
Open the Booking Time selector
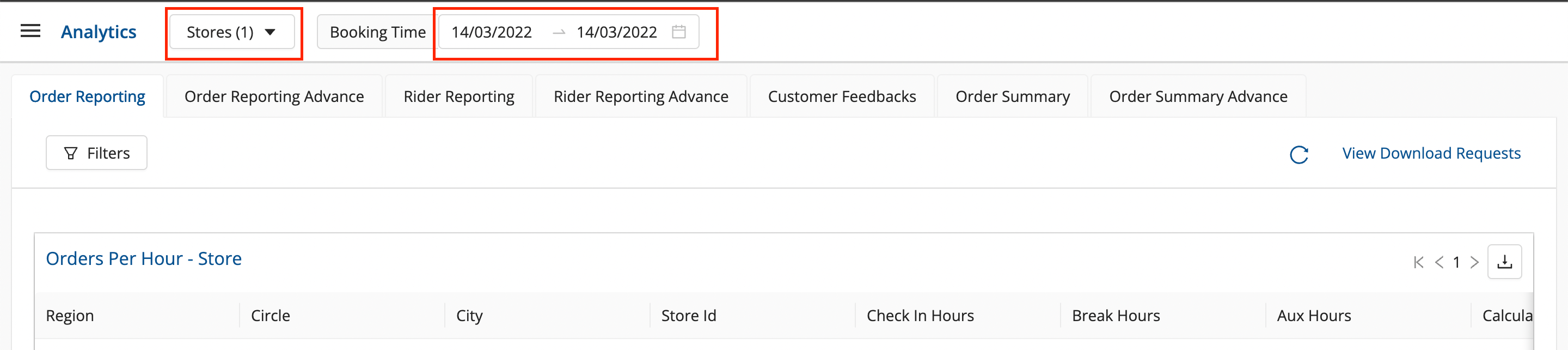coord(377,32)
